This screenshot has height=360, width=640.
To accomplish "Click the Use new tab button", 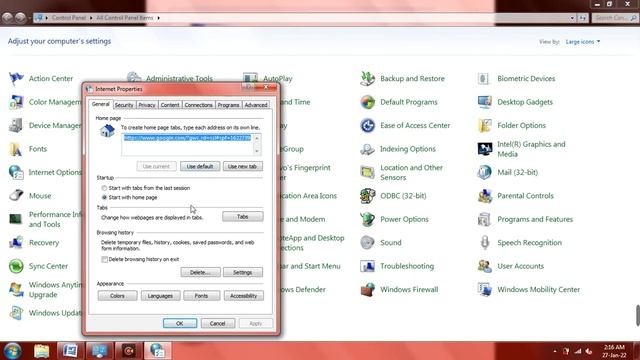I will pos(242,167).
